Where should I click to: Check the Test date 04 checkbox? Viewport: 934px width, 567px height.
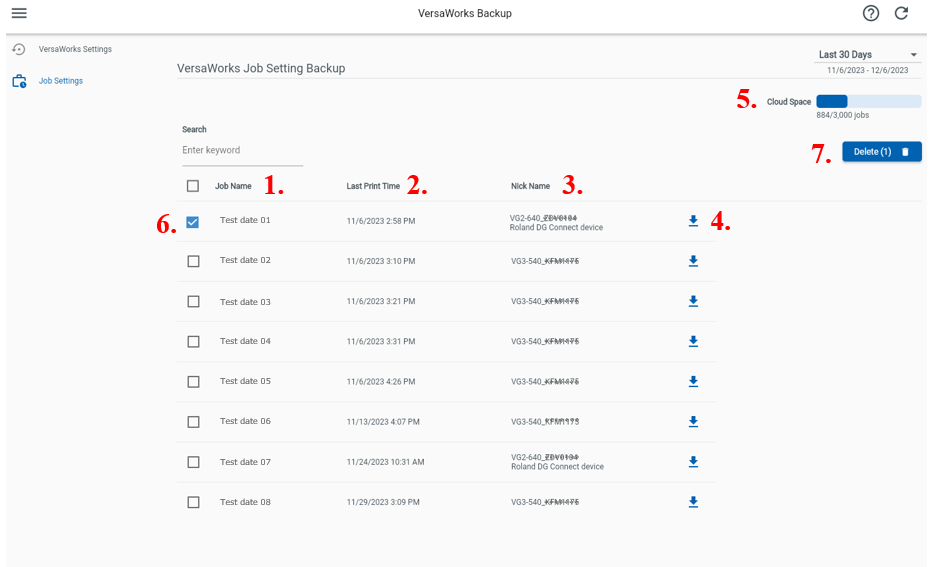(x=194, y=342)
